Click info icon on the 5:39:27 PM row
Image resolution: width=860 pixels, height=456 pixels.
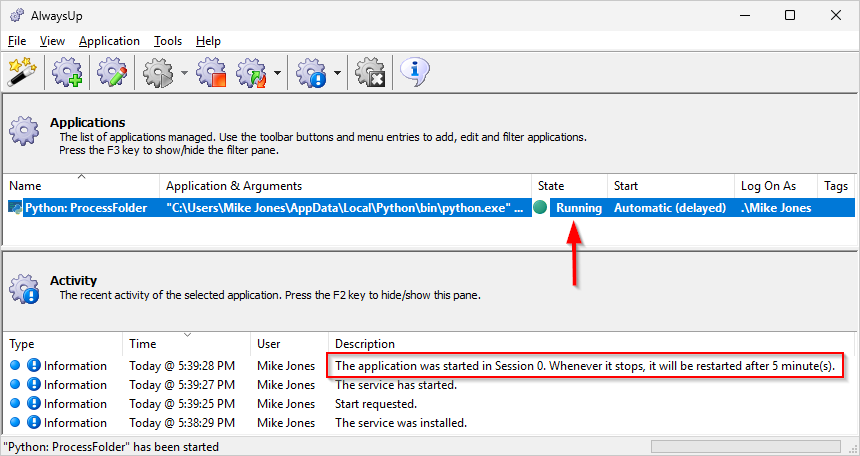(x=34, y=385)
